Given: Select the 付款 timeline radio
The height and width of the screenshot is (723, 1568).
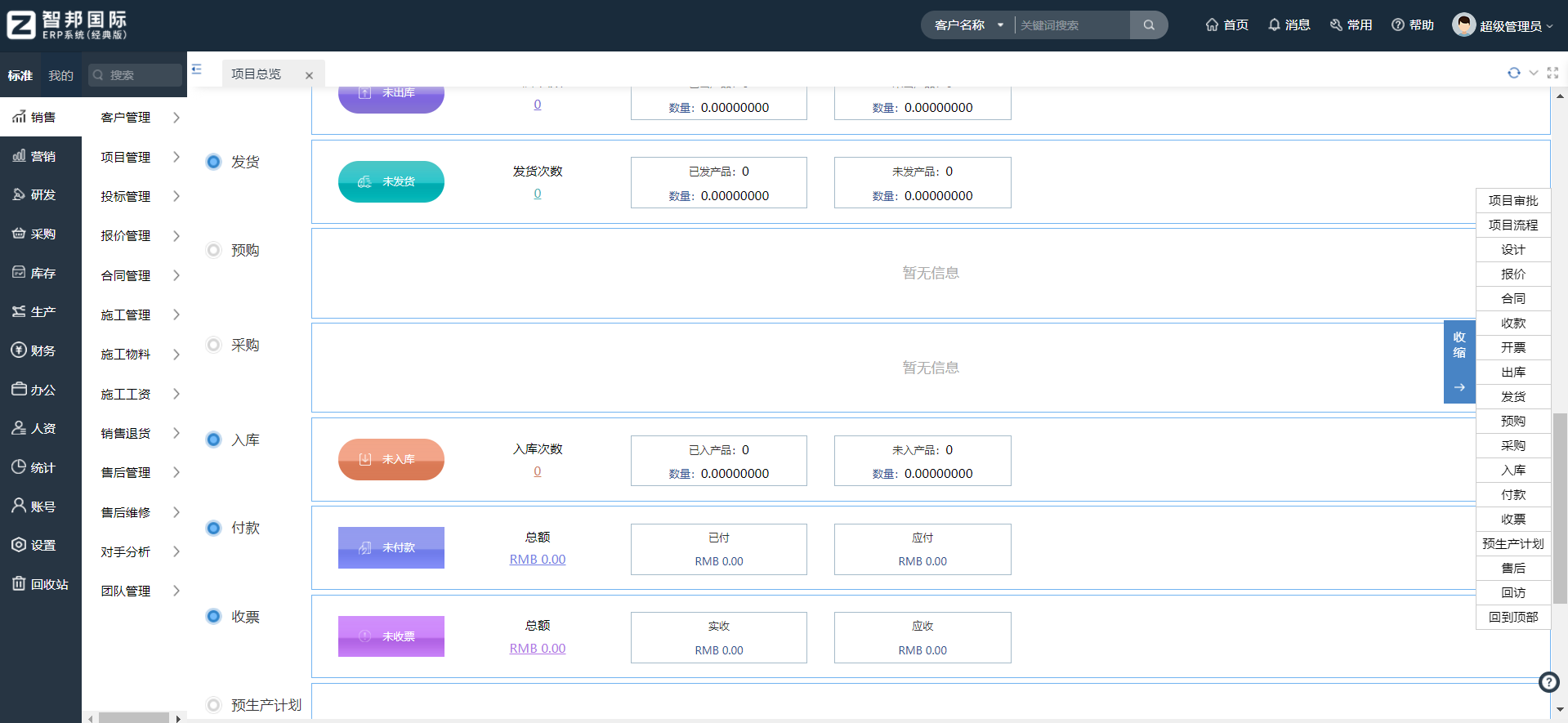Looking at the screenshot, I should coord(213,528).
